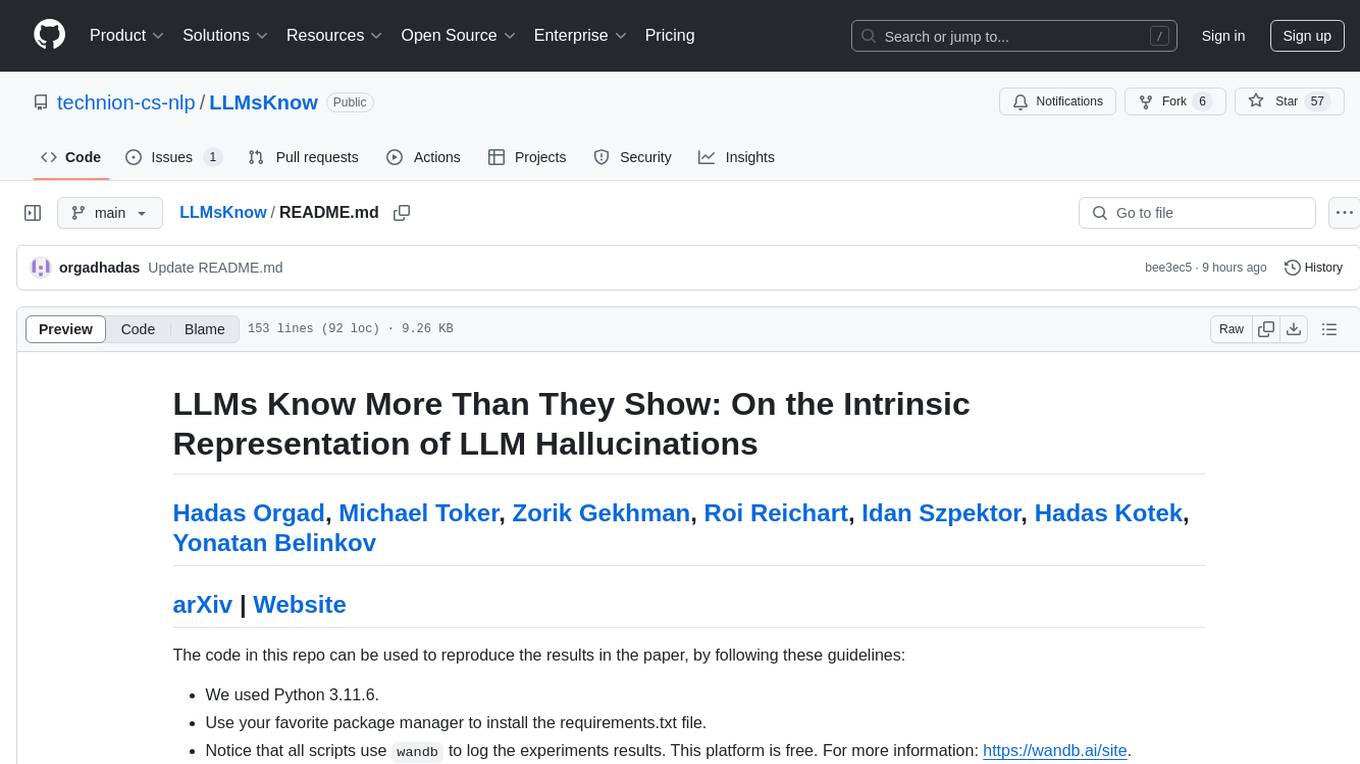Viewport: 1360px width, 764px height.
Task: Download the raw file icon
Action: [x=1293, y=329]
